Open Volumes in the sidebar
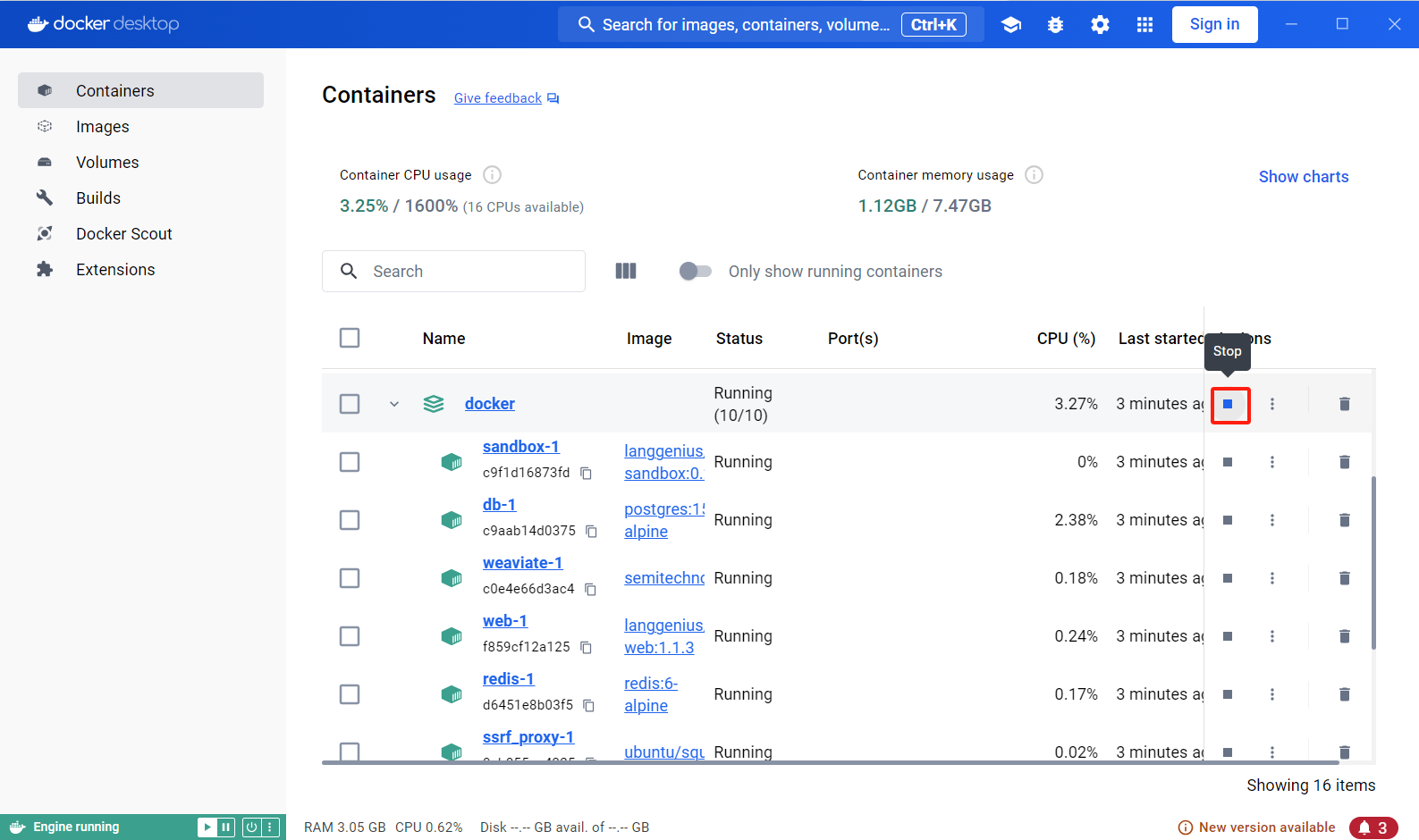The width and height of the screenshot is (1419, 840). (x=140, y=162)
